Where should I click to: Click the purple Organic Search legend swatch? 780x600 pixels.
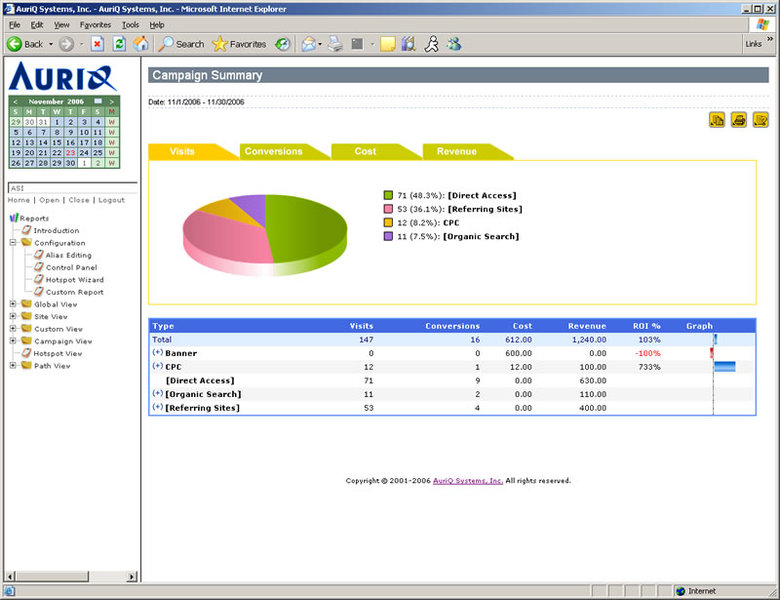[389, 236]
